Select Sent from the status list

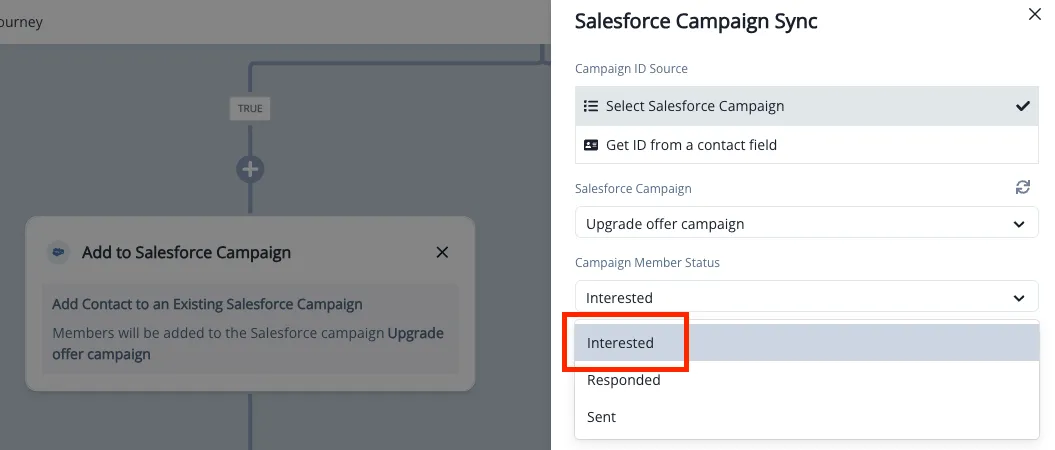click(x=602, y=417)
